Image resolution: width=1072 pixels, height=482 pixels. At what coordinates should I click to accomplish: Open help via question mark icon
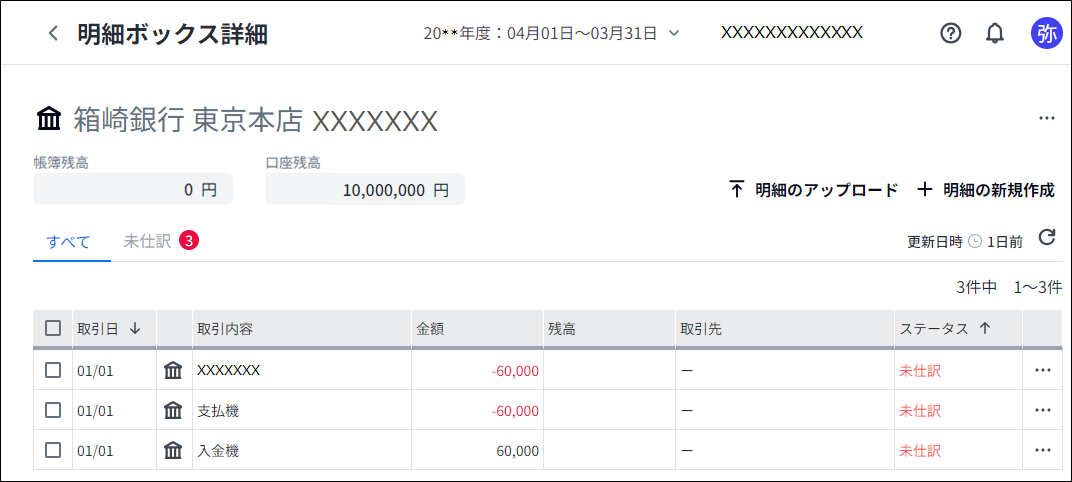point(951,34)
